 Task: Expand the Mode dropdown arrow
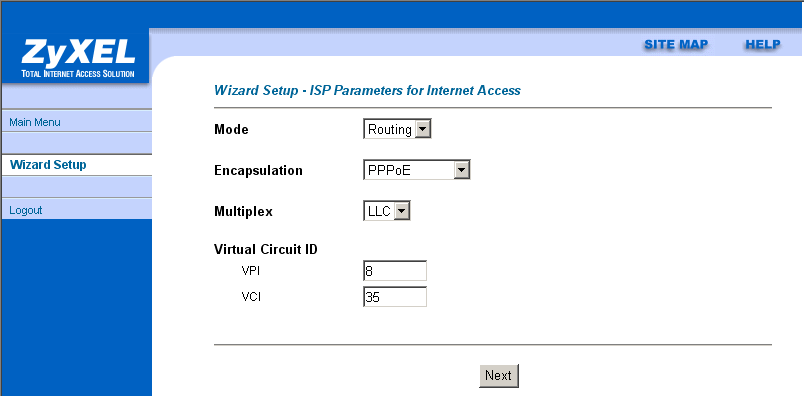click(422, 129)
